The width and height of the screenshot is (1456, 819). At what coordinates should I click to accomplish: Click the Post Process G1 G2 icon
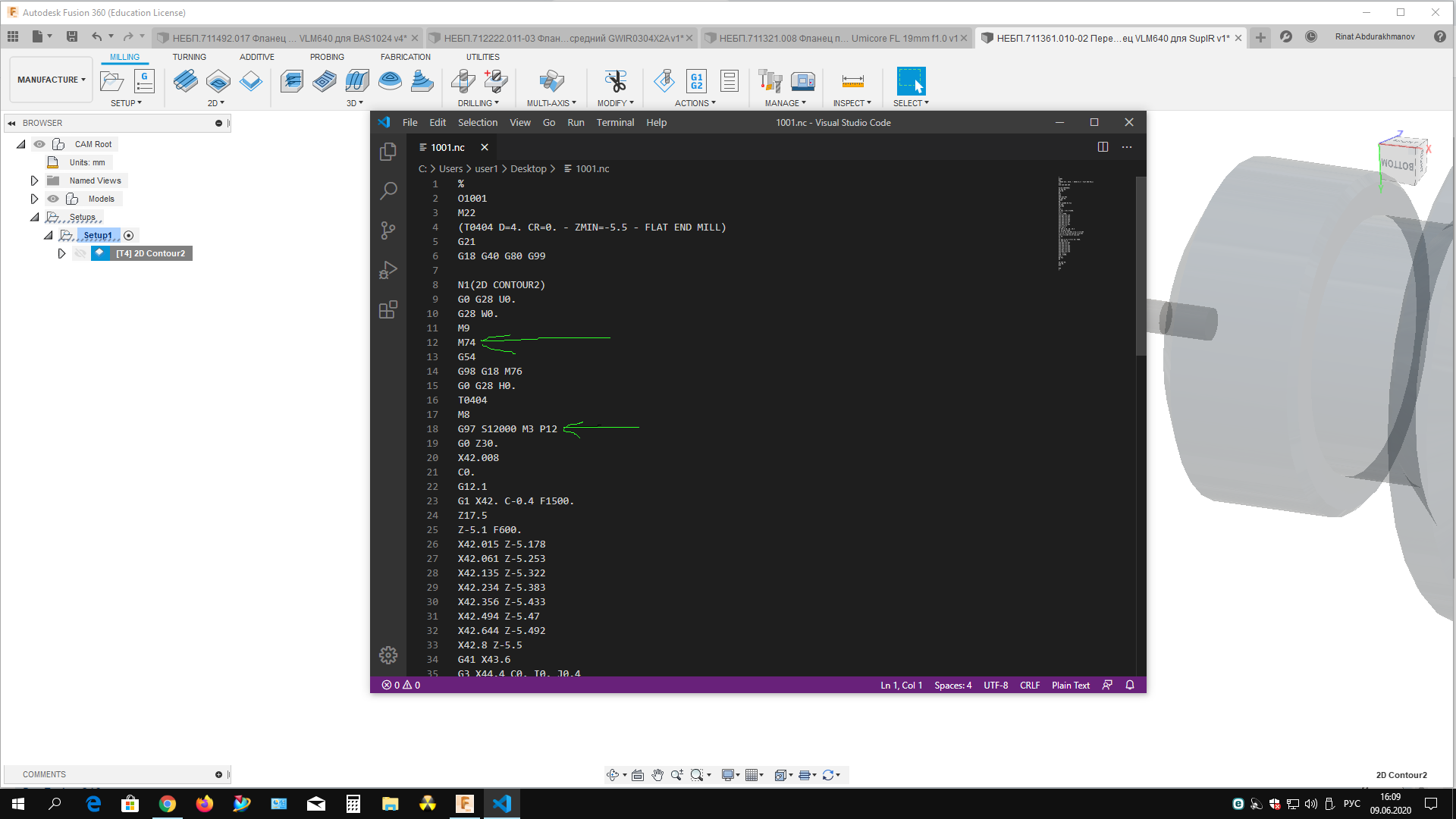coord(696,81)
